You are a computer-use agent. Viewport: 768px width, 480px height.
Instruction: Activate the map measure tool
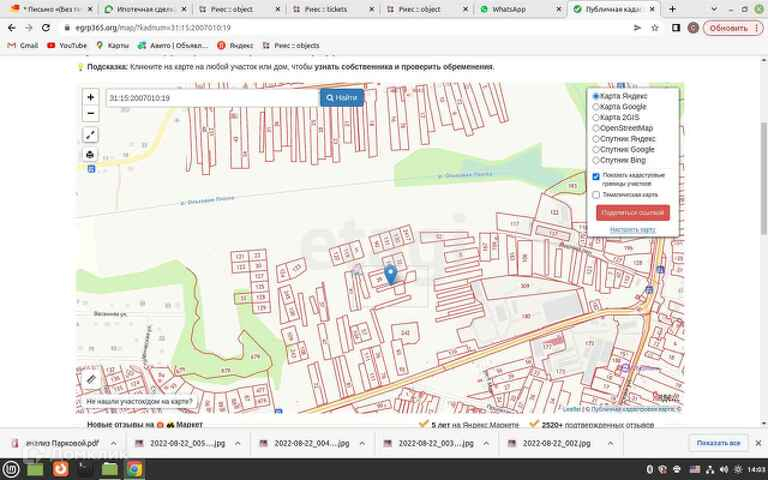pyautogui.click(x=90, y=134)
